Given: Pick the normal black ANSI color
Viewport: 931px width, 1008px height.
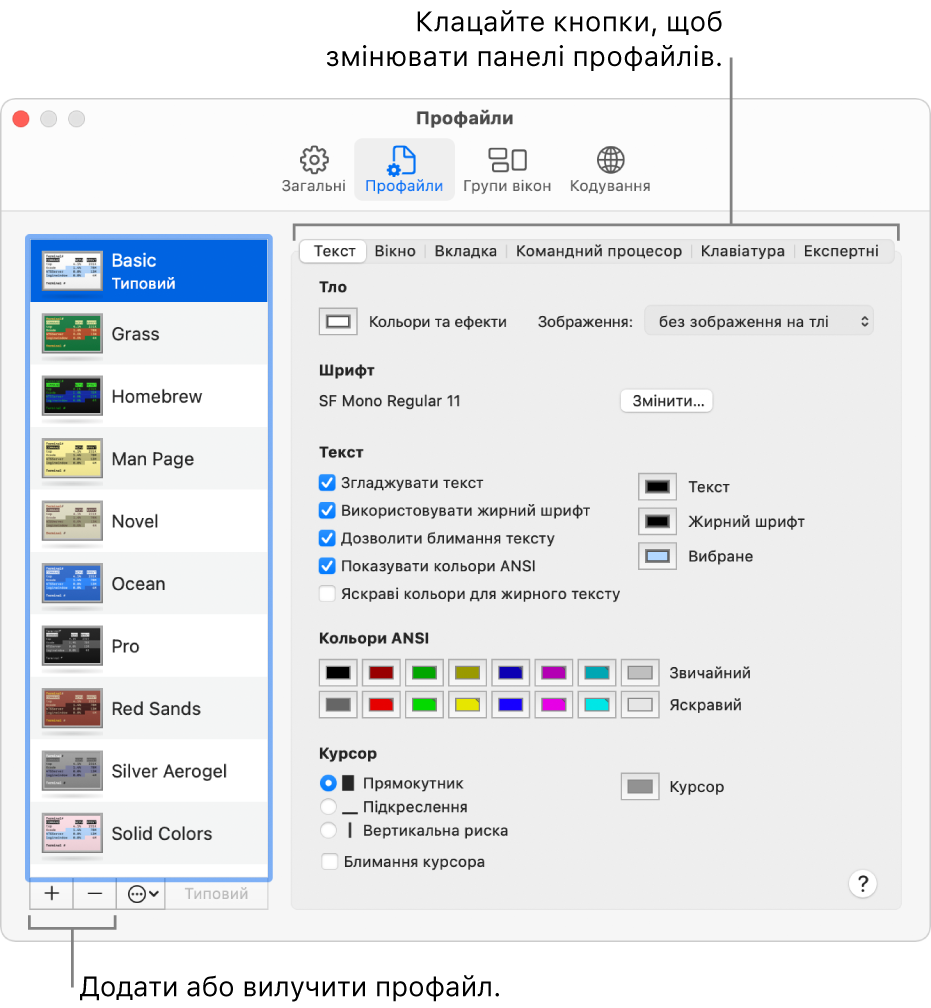Looking at the screenshot, I should coord(338,672).
